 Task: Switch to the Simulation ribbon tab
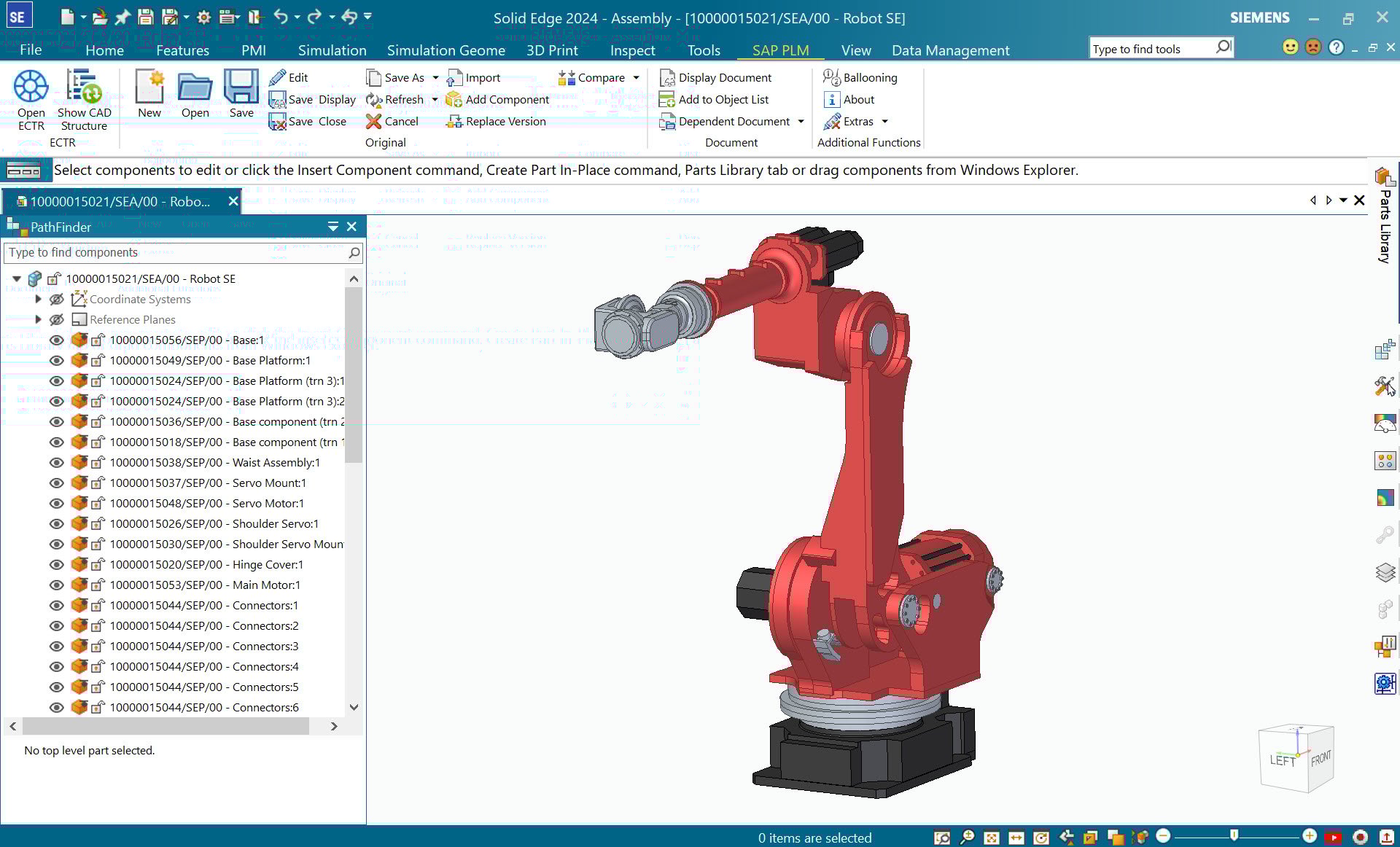[x=332, y=50]
